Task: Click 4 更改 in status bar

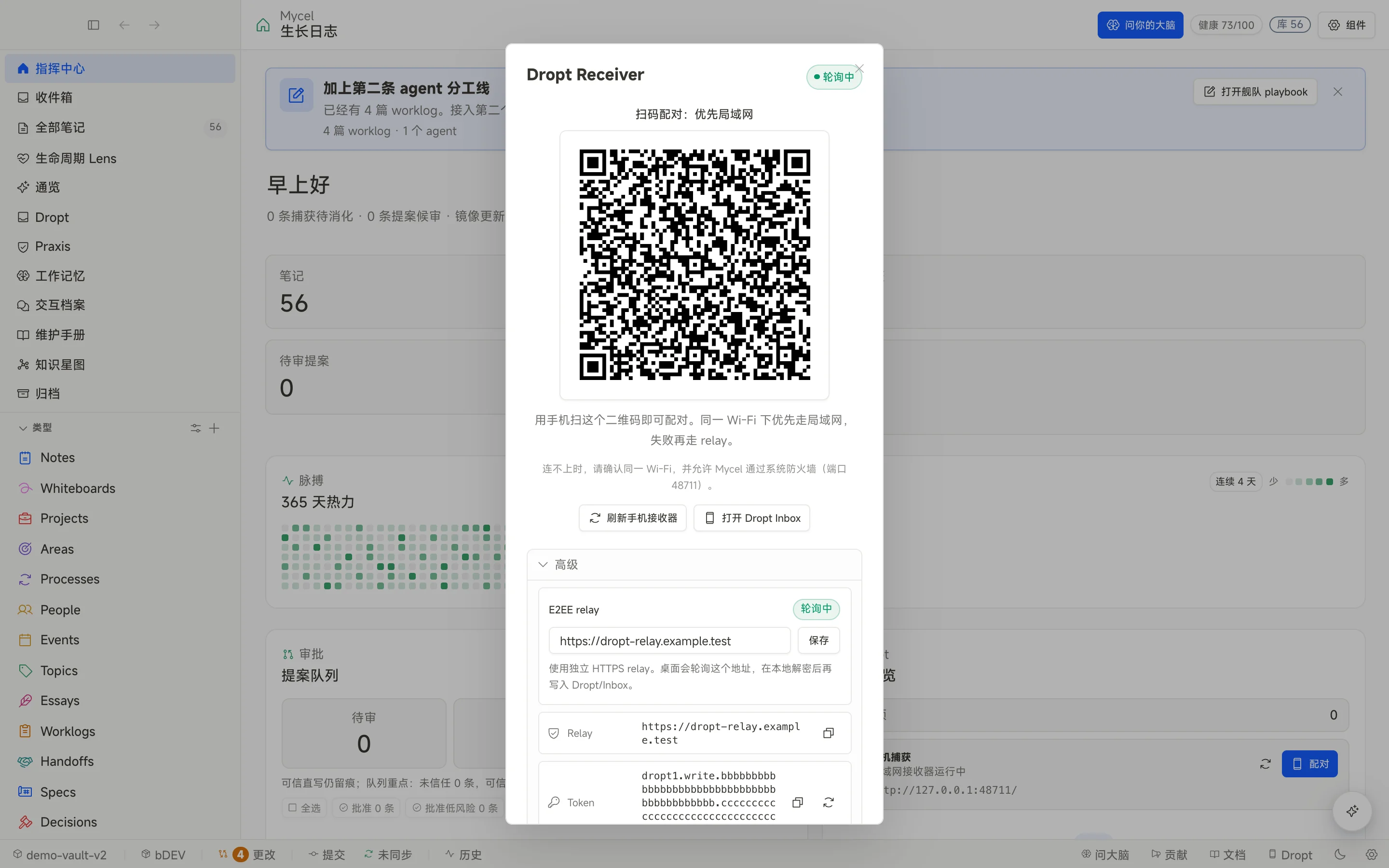Action: coord(247,855)
